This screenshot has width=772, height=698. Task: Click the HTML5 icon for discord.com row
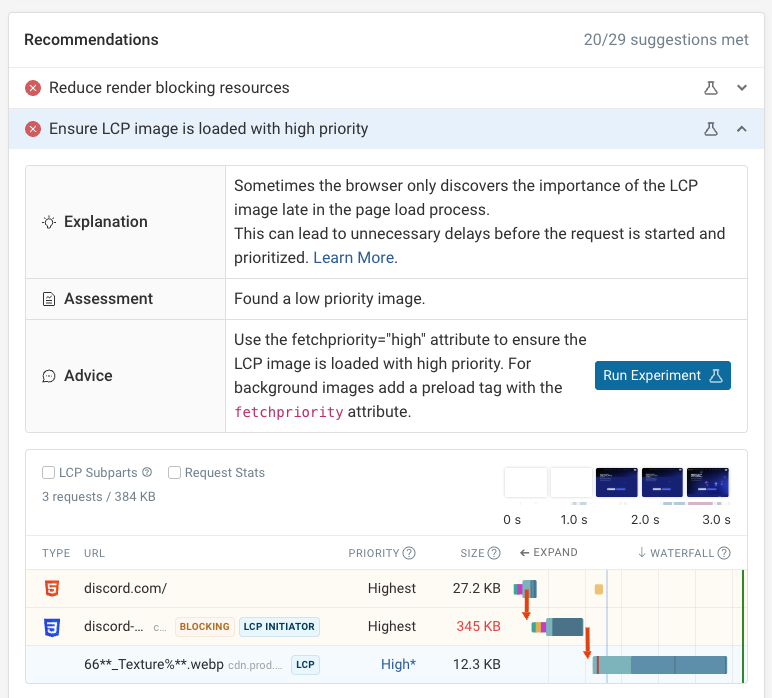point(52,588)
